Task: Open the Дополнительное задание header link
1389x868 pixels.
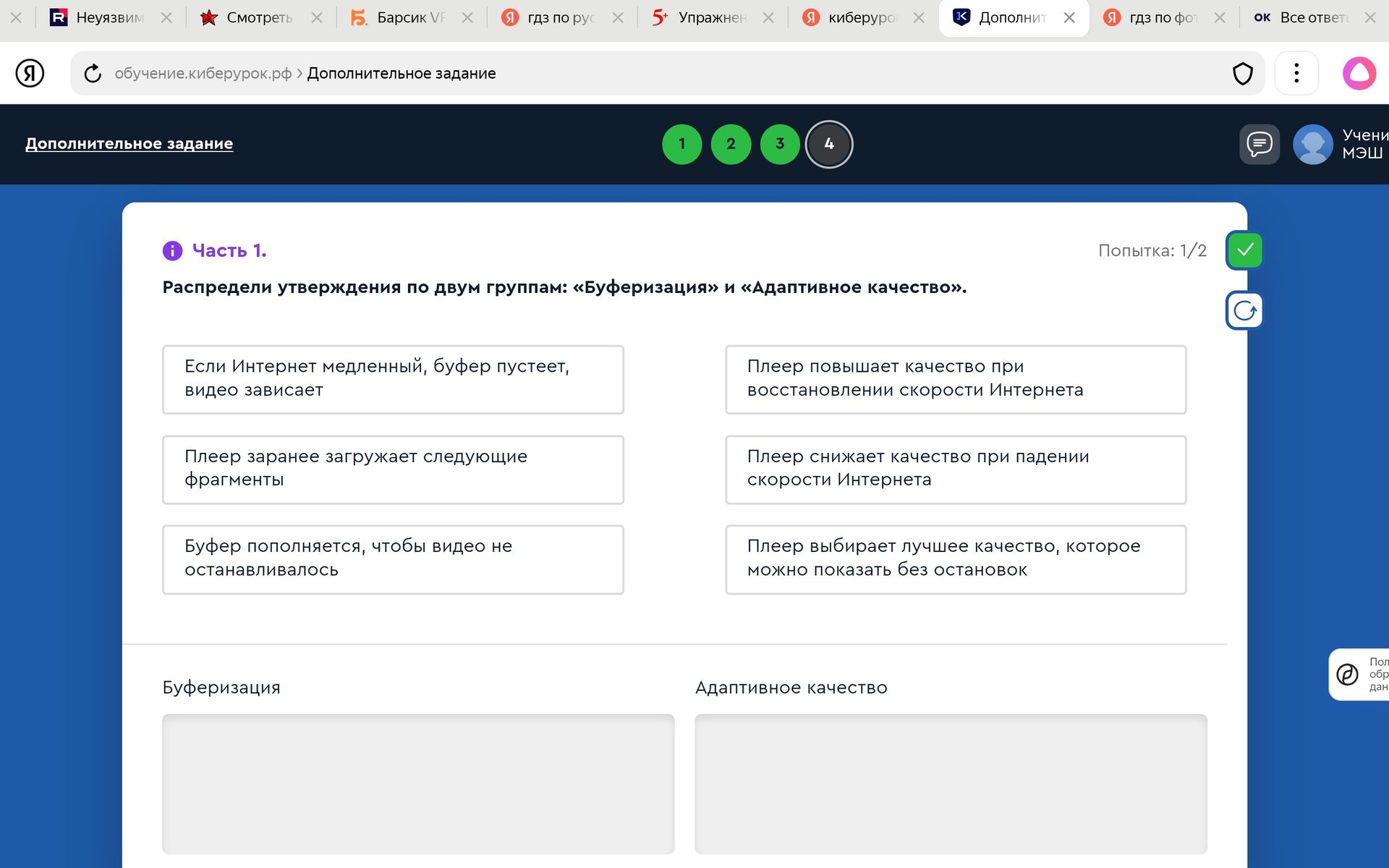Action: (129, 143)
